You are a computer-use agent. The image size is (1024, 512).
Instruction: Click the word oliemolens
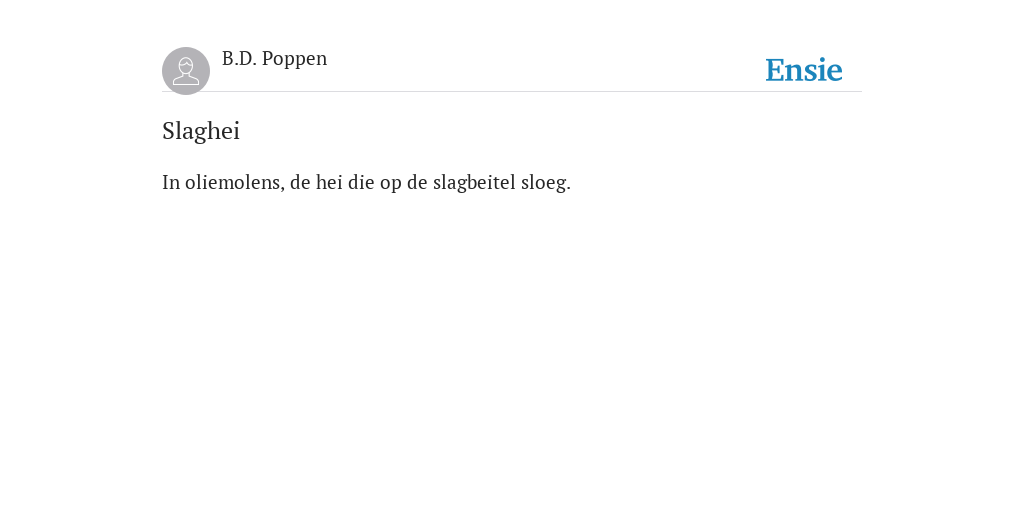coord(234,182)
